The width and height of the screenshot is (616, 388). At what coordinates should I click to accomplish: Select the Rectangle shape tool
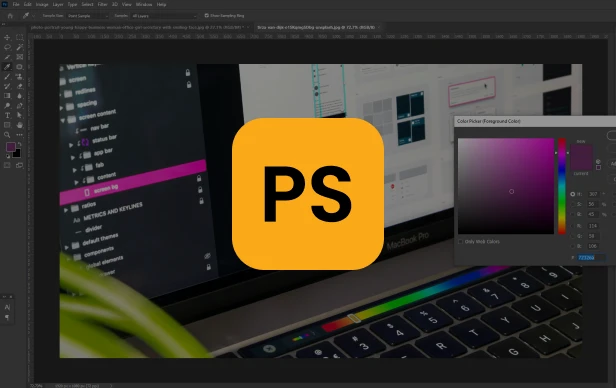(x=7, y=125)
